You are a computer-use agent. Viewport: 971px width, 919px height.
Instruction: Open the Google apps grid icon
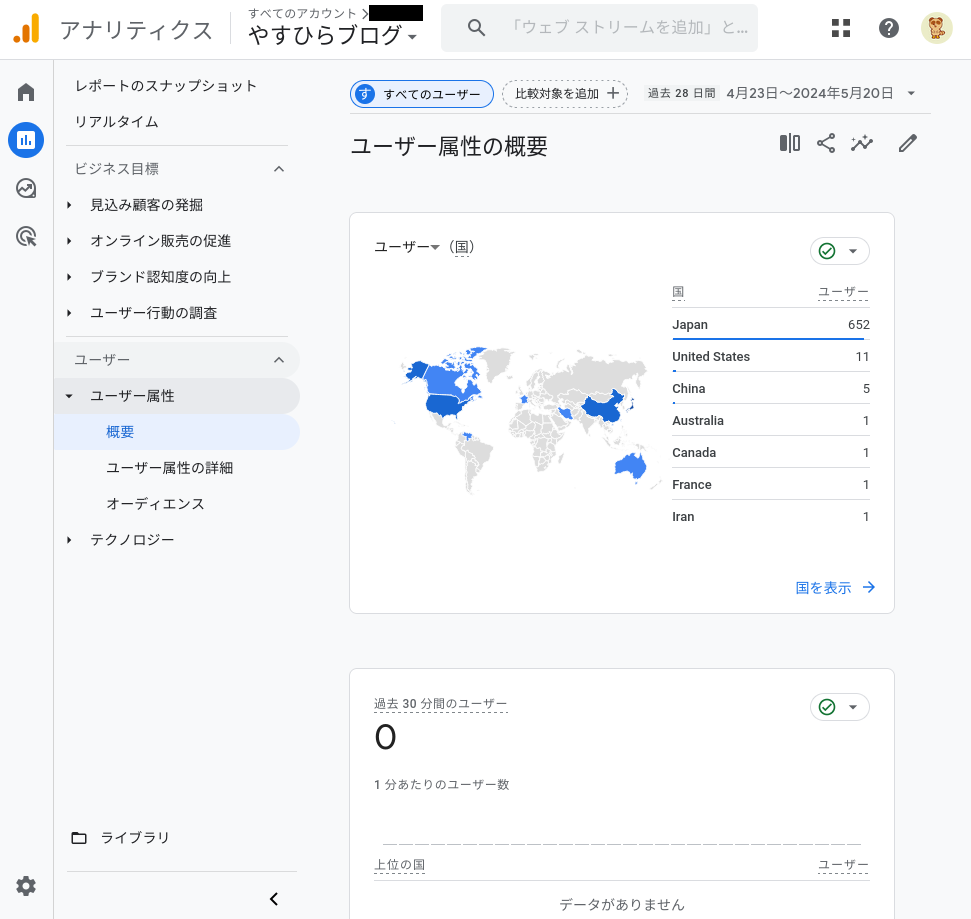[841, 28]
